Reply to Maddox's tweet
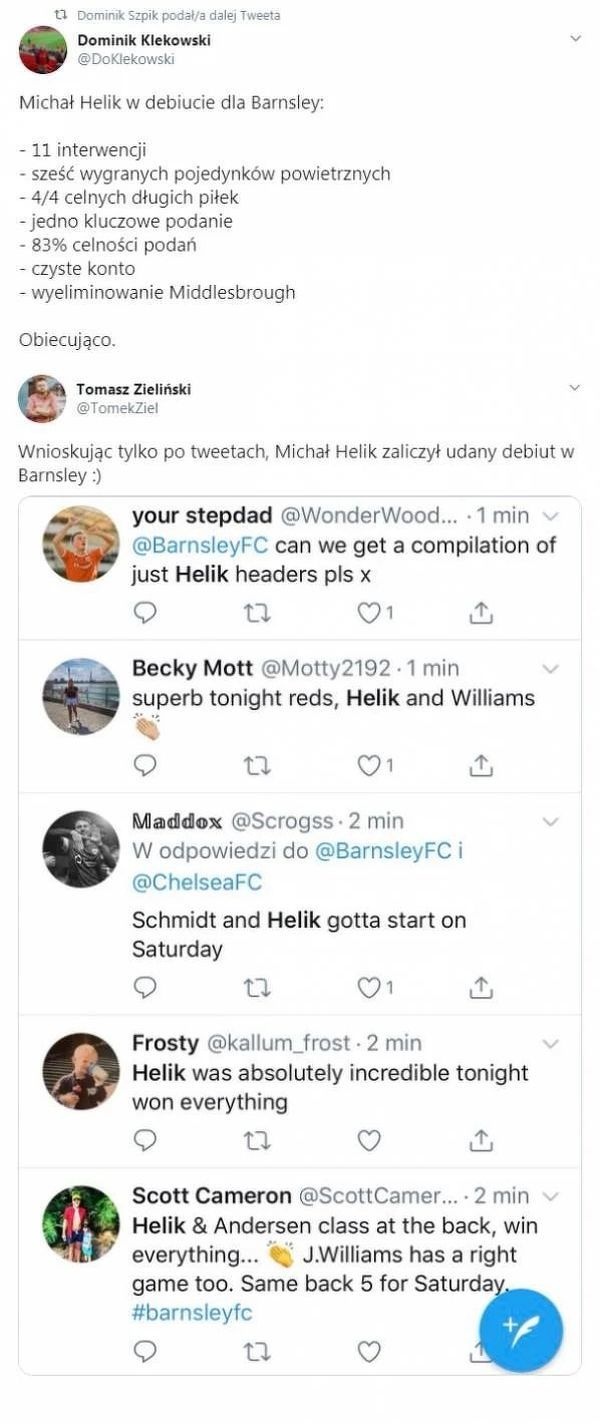This screenshot has height=1424, width=600. click(x=145, y=987)
